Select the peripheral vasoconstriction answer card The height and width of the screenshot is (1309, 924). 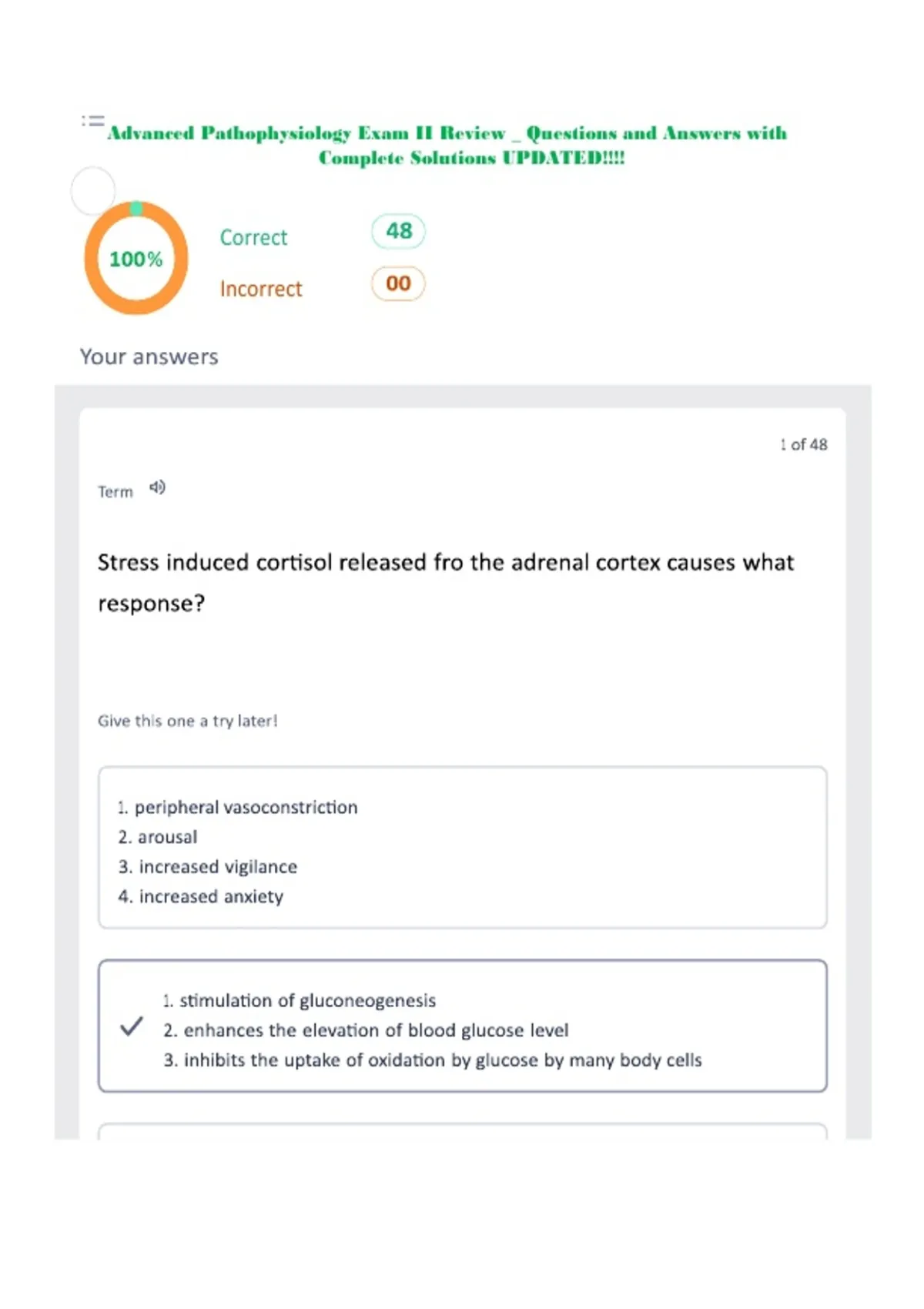[x=463, y=847]
